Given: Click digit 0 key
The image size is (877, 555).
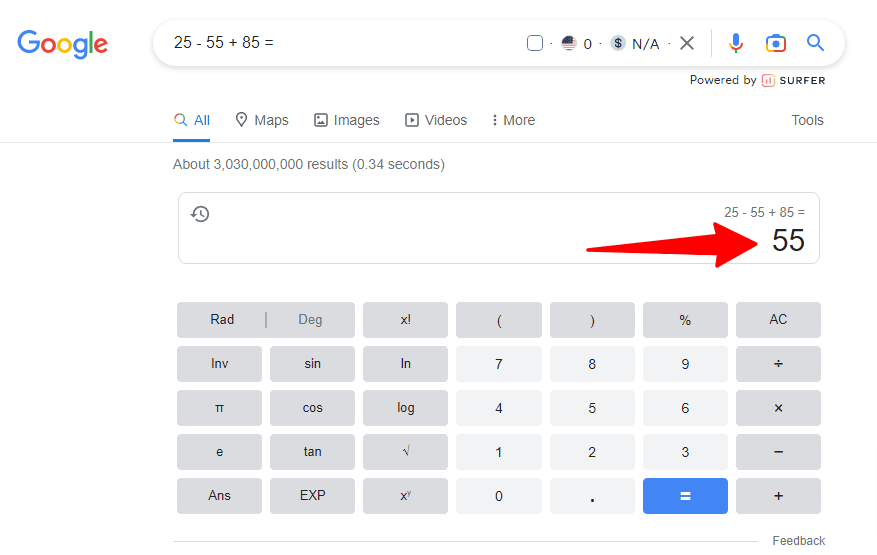Looking at the screenshot, I should [x=499, y=496].
